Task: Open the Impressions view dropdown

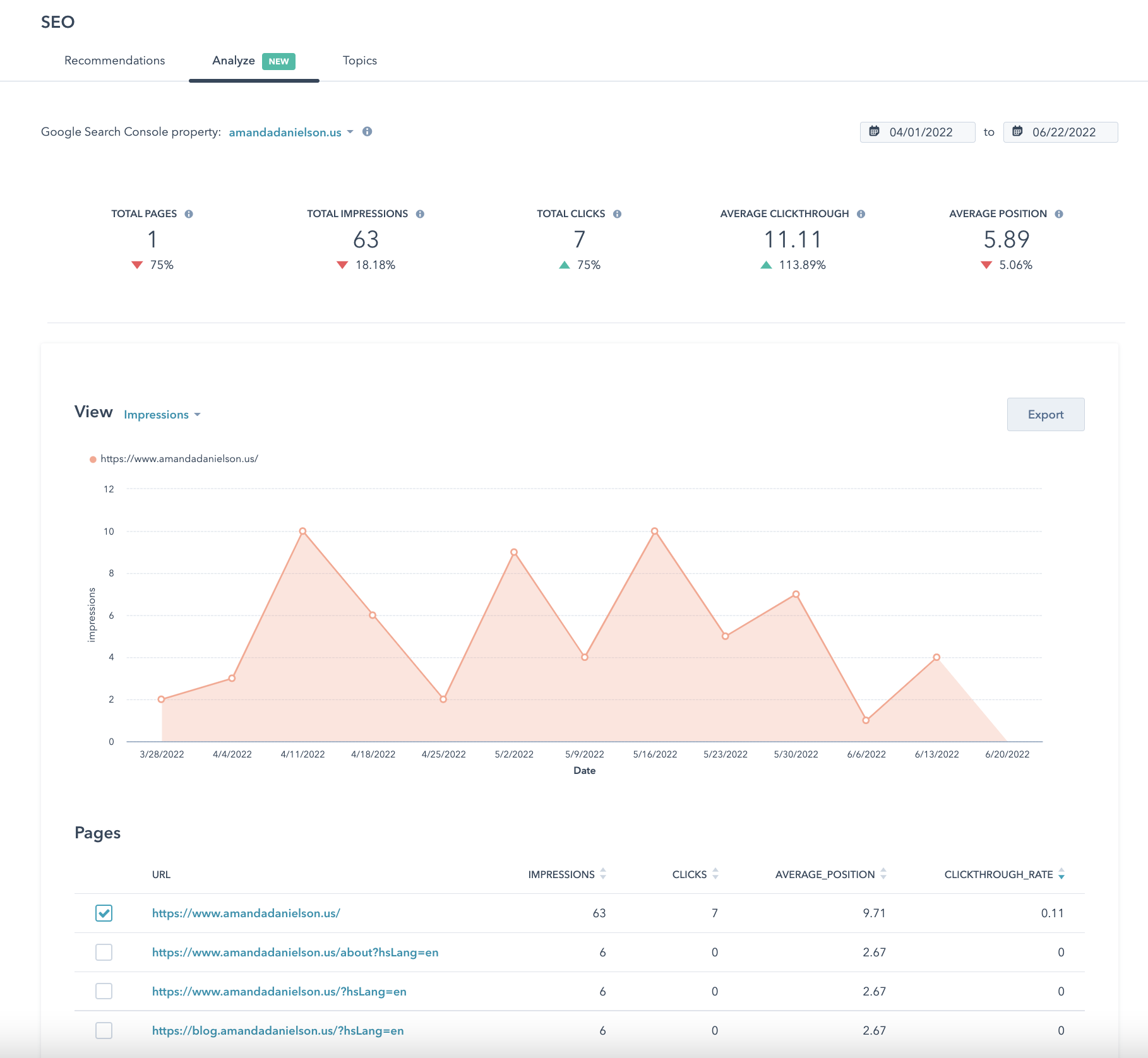Action: (x=162, y=415)
